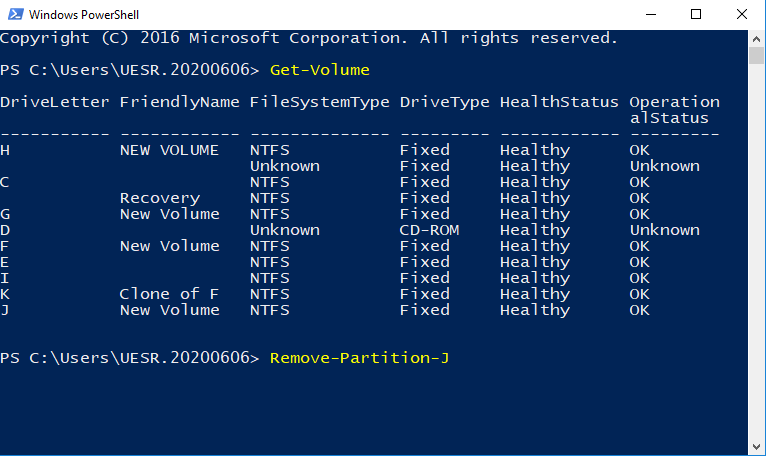Image resolution: width=766 pixels, height=456 pixels.
Task: Click the Microsoft Corporation copyright line
Action: [x=309, y=38]
